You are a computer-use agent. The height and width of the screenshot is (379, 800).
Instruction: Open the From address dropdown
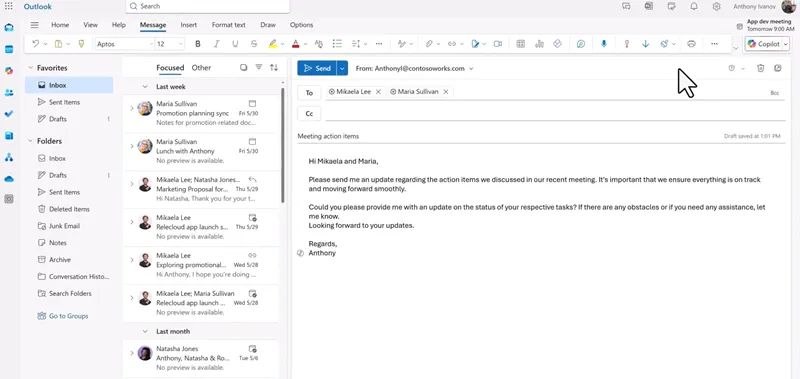click(x=471, y=68)
